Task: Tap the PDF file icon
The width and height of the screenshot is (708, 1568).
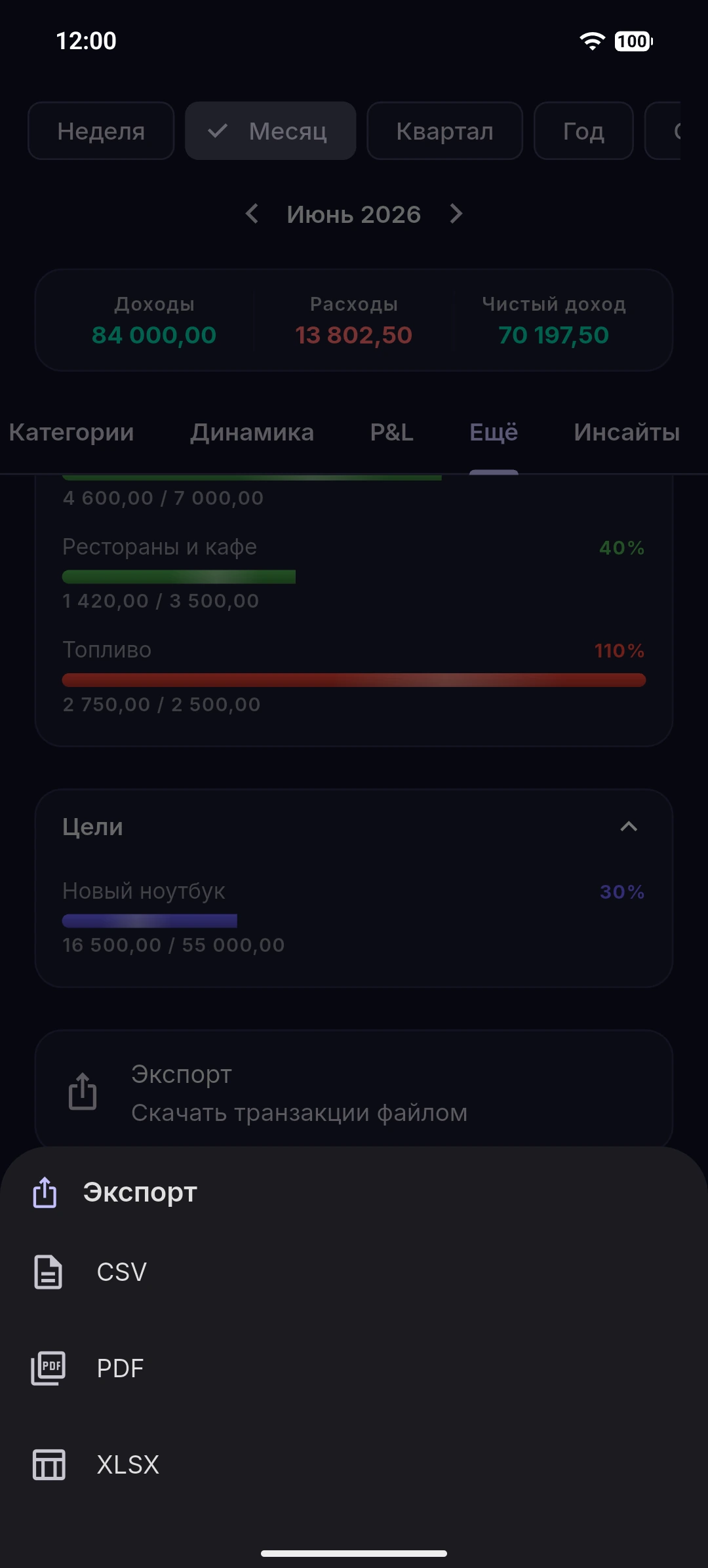Action: coord(48,1368)
